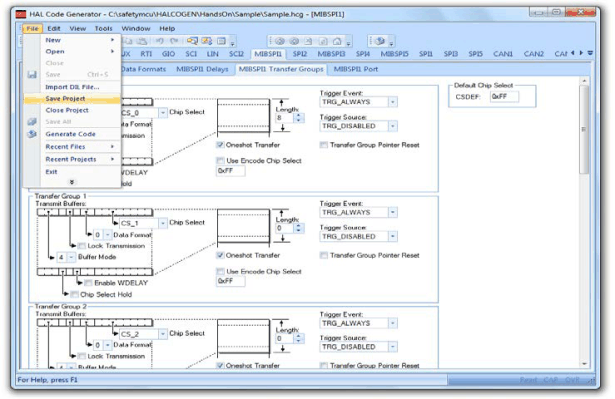Expand File menu with bottom double chevron

click(72, 182)
